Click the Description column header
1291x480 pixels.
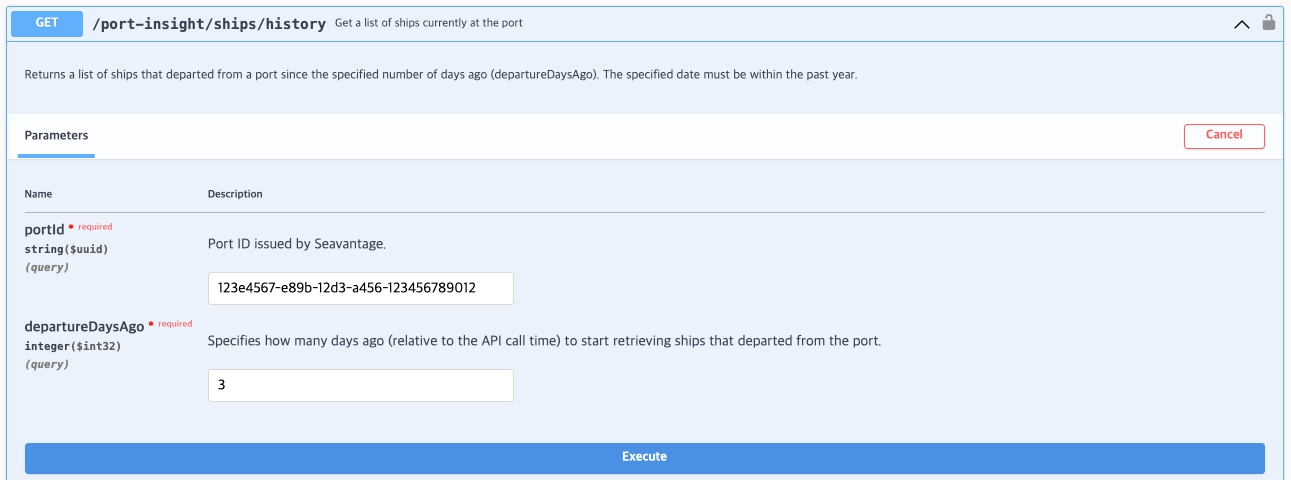click(x=235, y=194)
